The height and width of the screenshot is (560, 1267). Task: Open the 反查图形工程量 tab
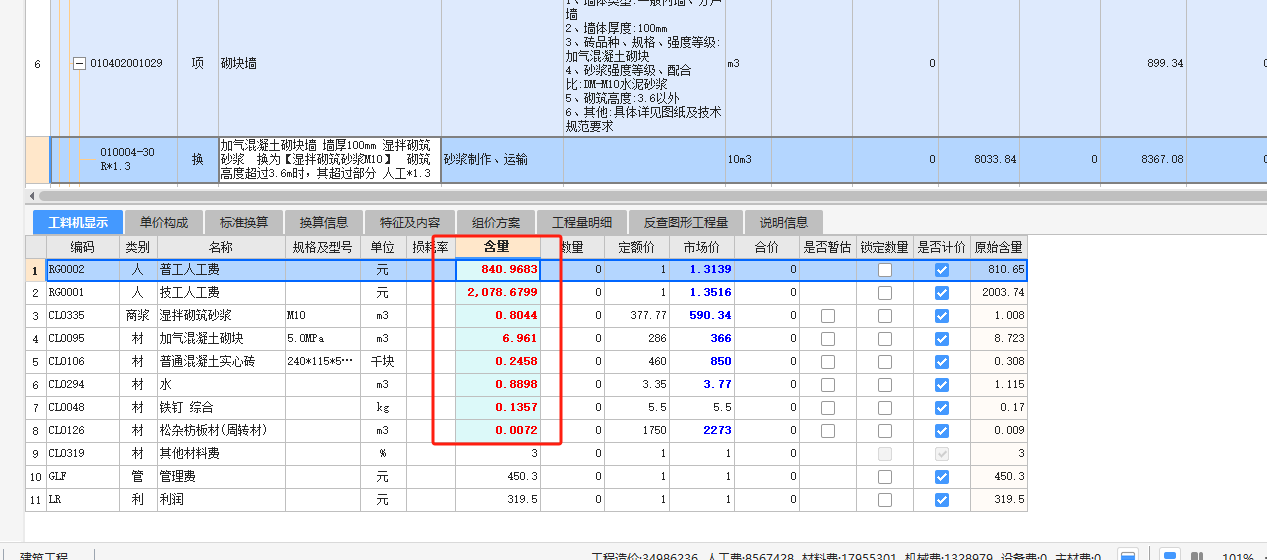pos(686,222)
